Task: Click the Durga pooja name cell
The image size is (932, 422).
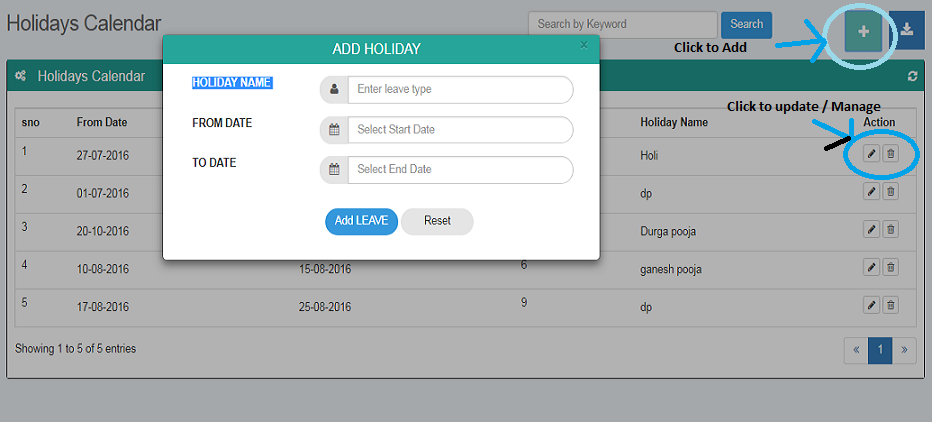Action: click(x=668, y=232)
